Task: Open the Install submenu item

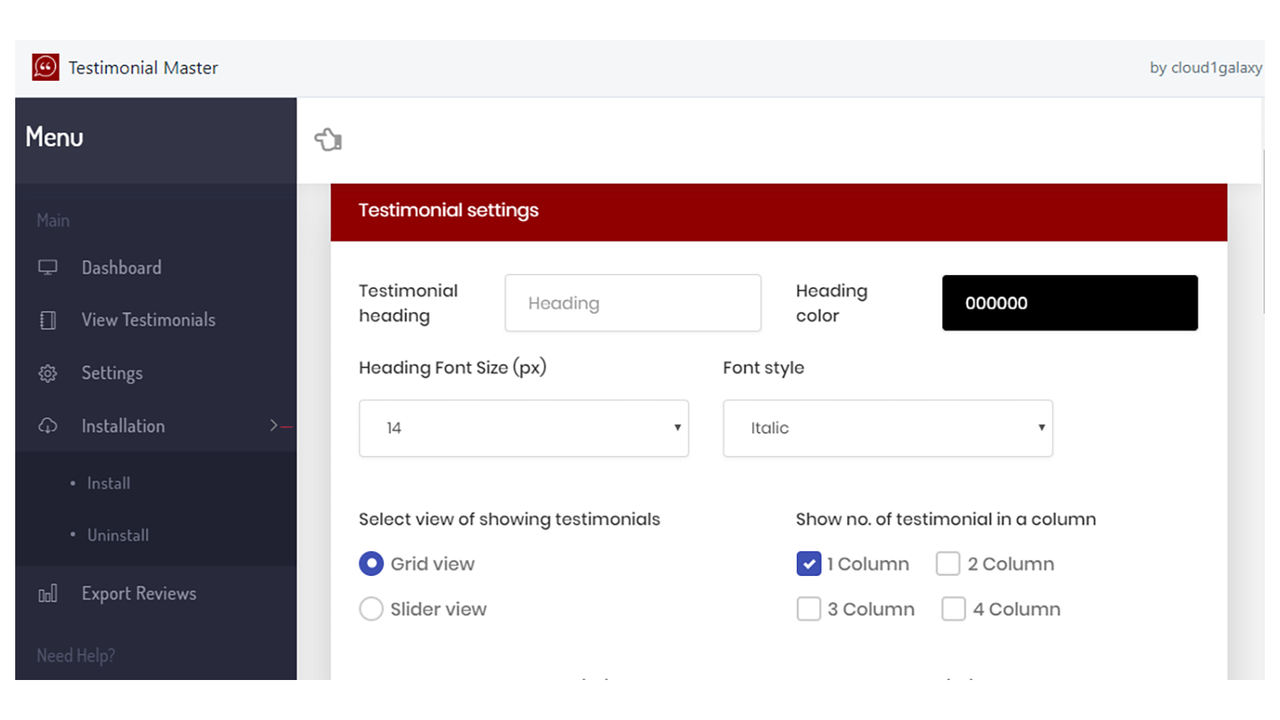Action: coord(108,483)
